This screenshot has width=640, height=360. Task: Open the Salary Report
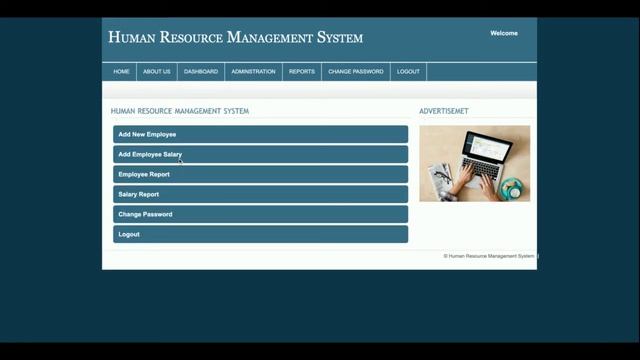tap(260, 194)
